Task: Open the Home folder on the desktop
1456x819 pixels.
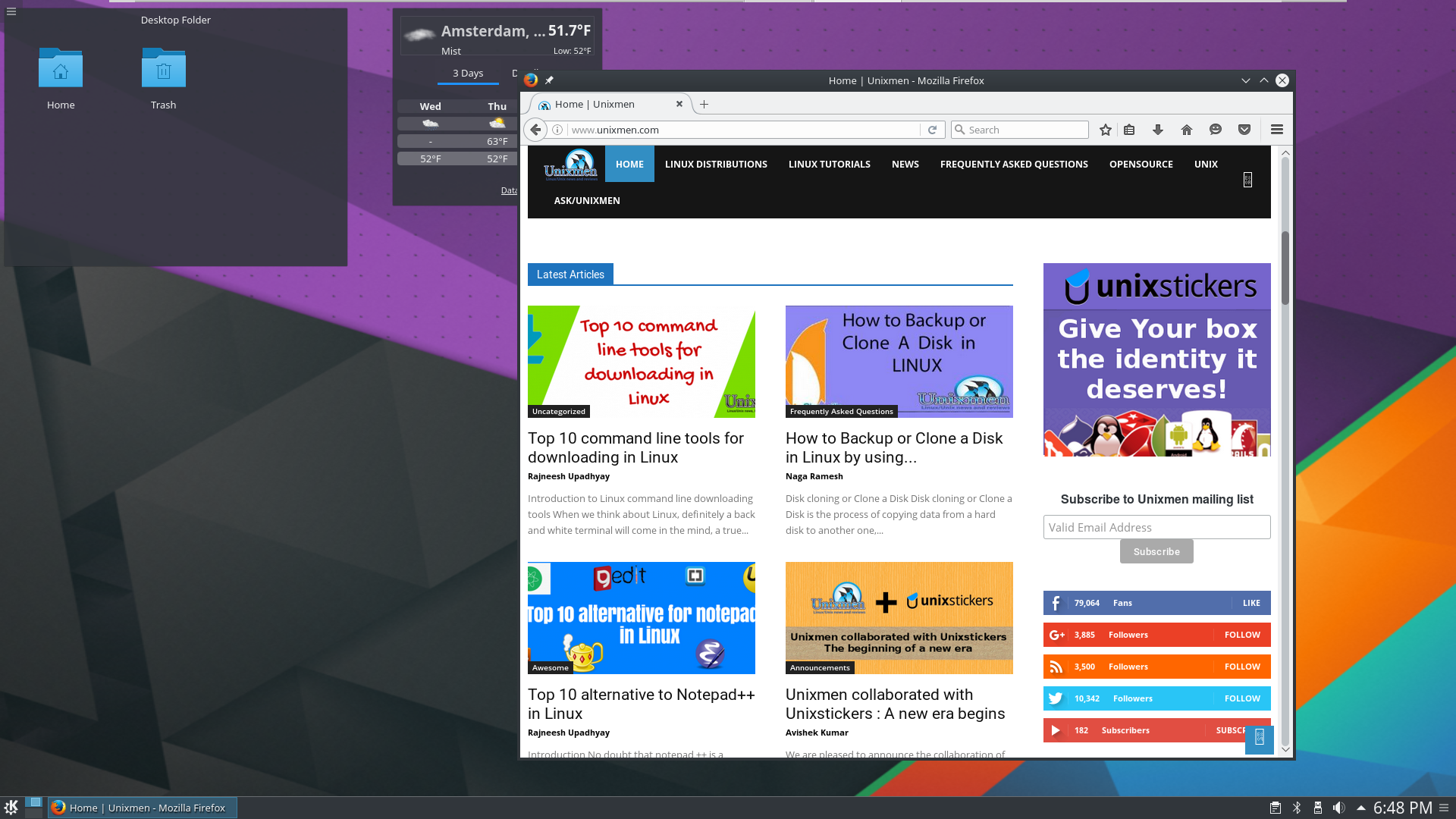Action: 61,78
